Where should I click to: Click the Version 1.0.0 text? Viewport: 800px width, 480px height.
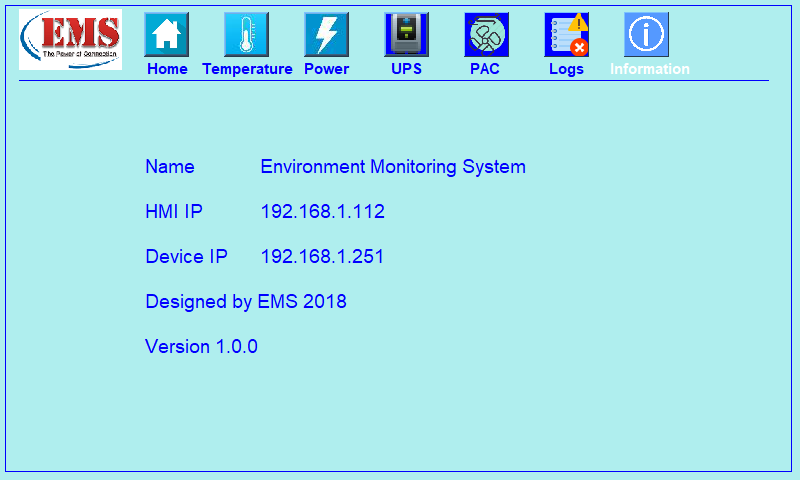(x=201, y=347)
